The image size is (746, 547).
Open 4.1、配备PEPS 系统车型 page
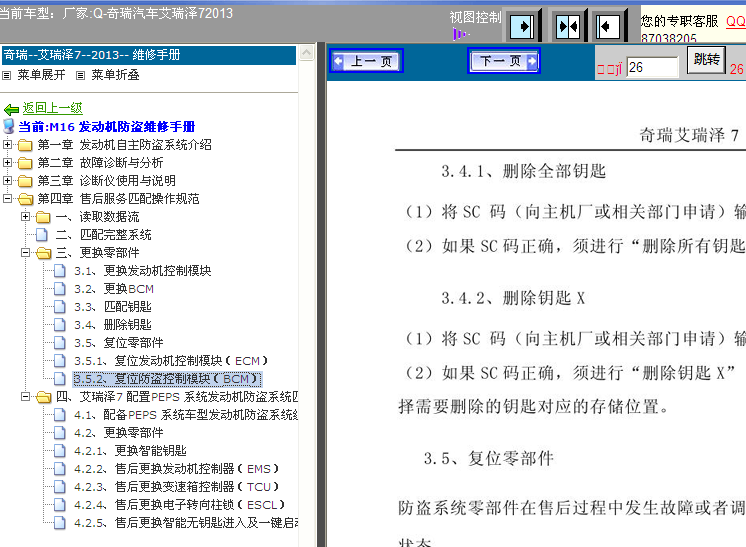pos(186,415)
